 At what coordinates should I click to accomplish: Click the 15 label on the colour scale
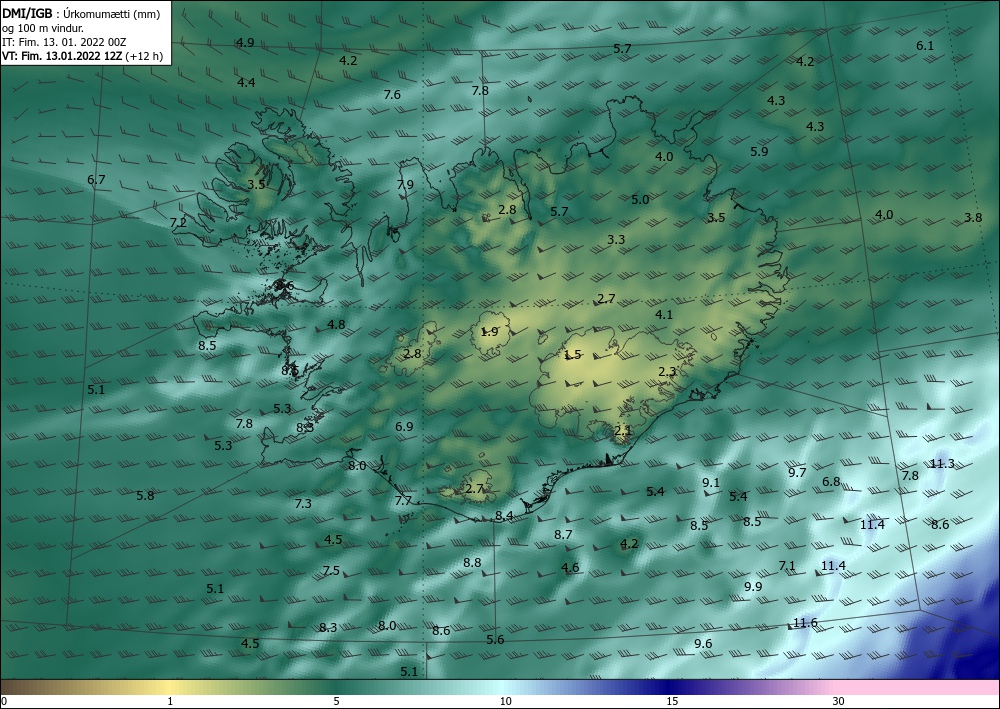click(672, 701)
